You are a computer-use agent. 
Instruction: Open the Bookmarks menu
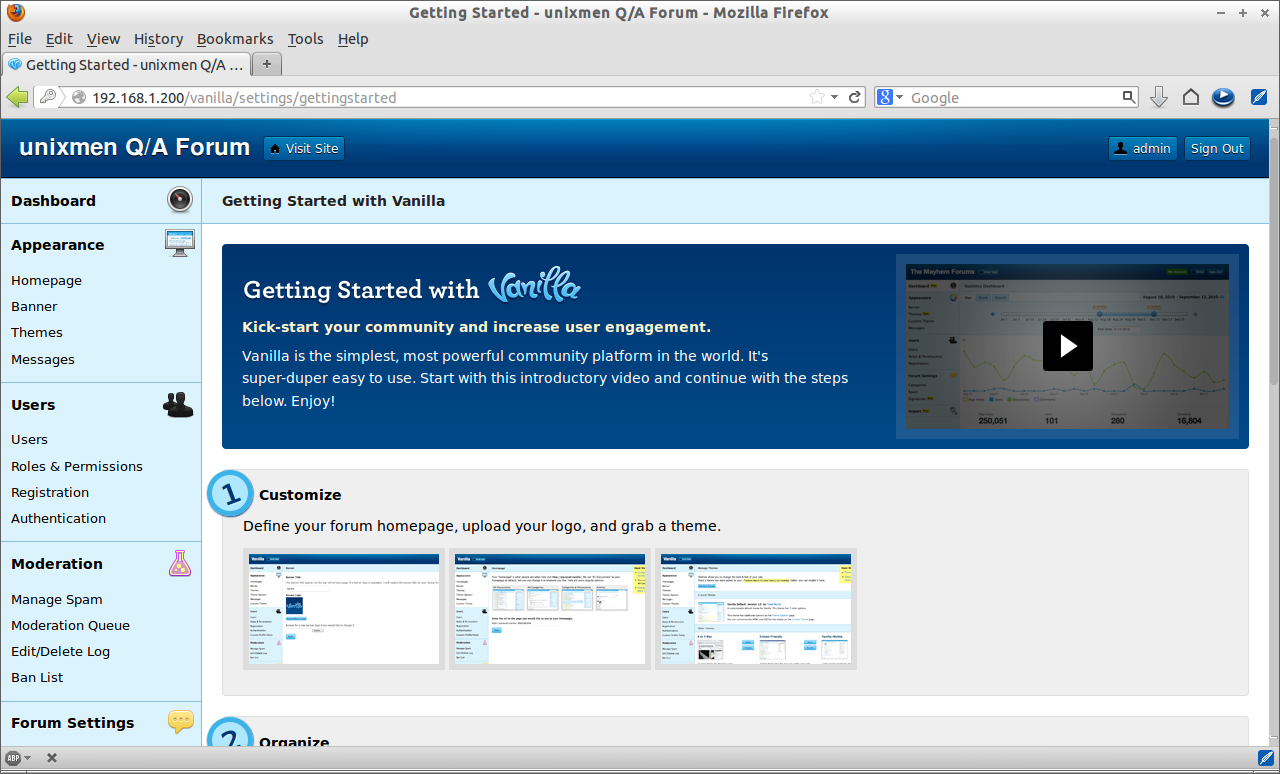(x=235, y=39)
